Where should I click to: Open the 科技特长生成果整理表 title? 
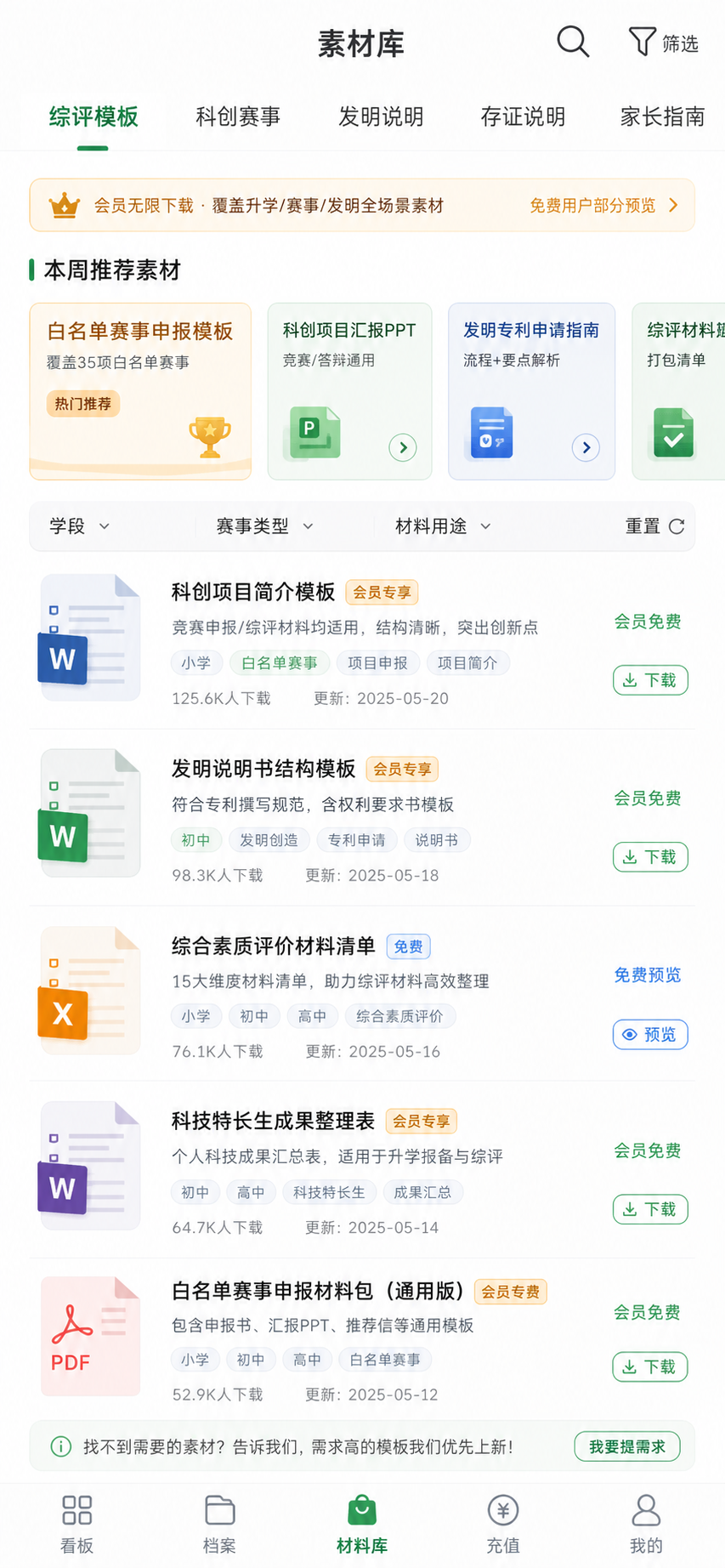click(273, 1121)
